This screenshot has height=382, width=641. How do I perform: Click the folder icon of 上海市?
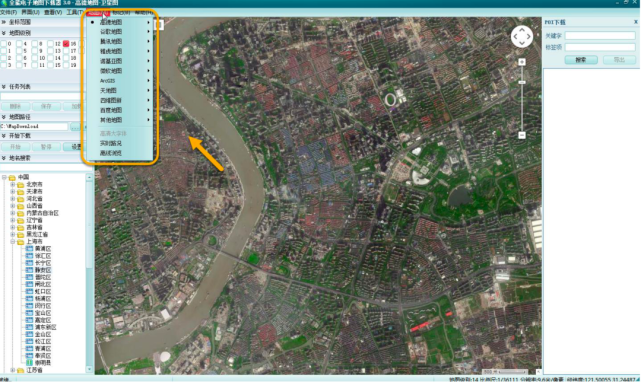20,242
